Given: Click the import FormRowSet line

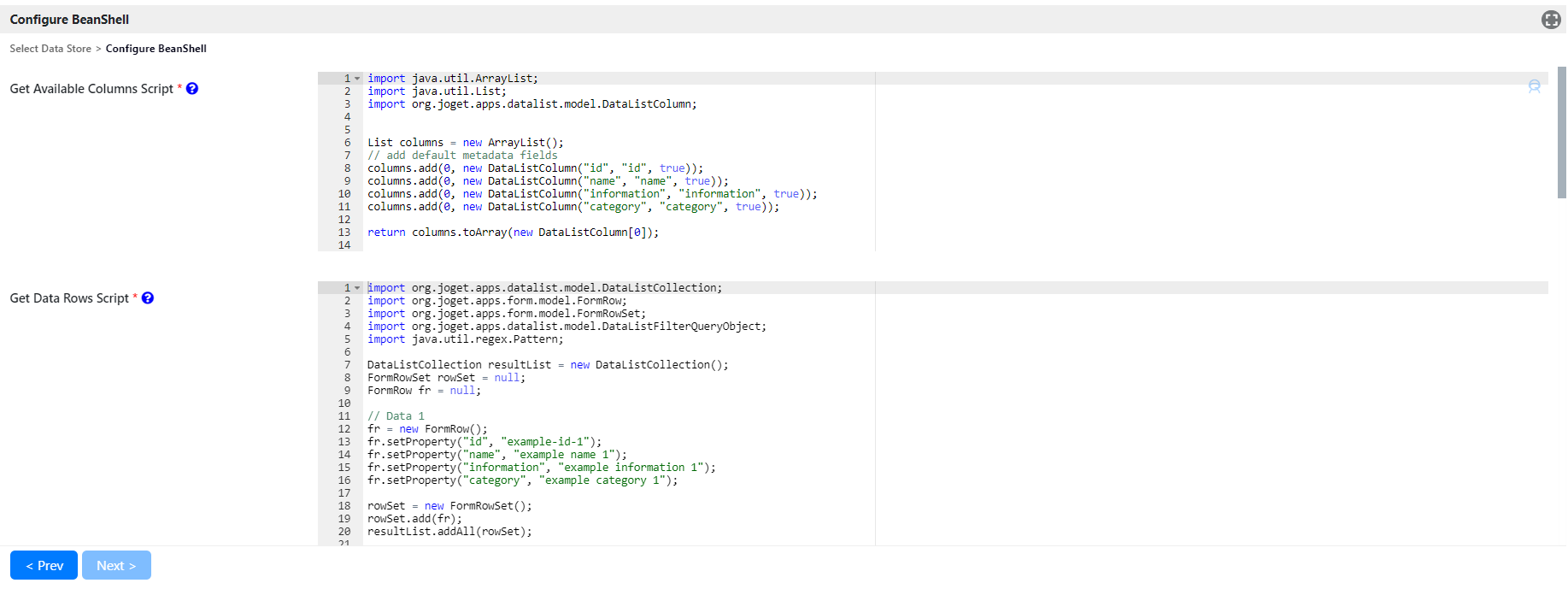Looking at the screenshot, I should pos(507,314).
